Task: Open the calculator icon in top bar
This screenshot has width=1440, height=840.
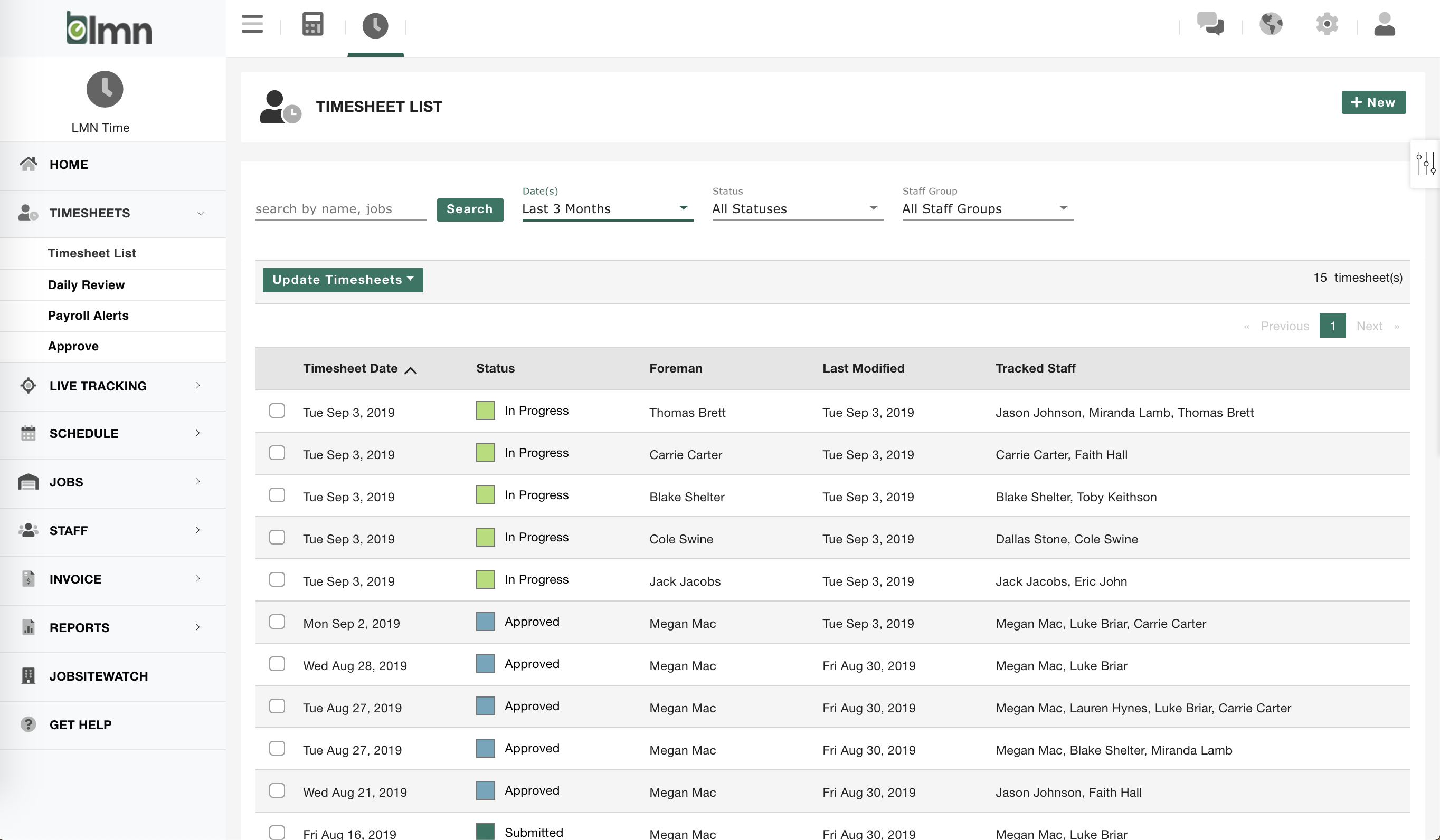Action: [312, 25]
